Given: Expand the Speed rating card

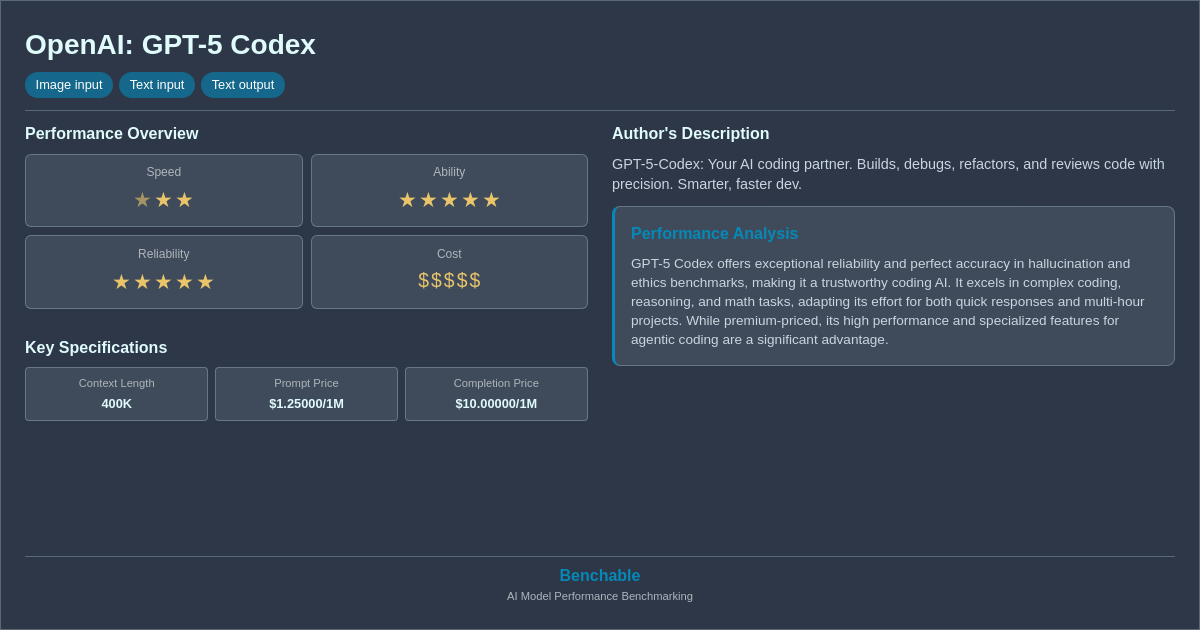Looking at the screenshot, I should (163, 190).
